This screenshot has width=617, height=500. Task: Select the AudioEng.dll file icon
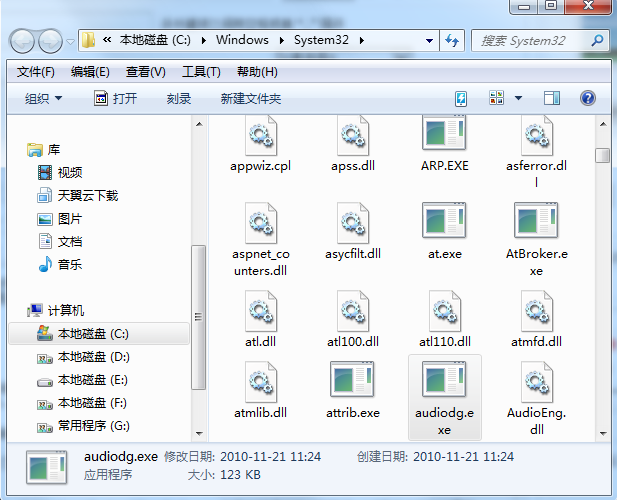(537, 382)
